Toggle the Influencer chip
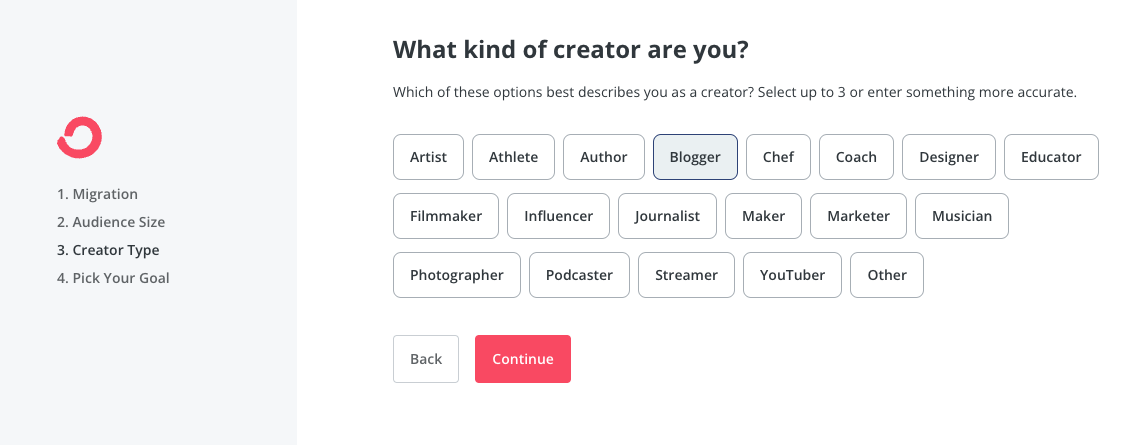 pyautogui.click(x=558, y=216)
